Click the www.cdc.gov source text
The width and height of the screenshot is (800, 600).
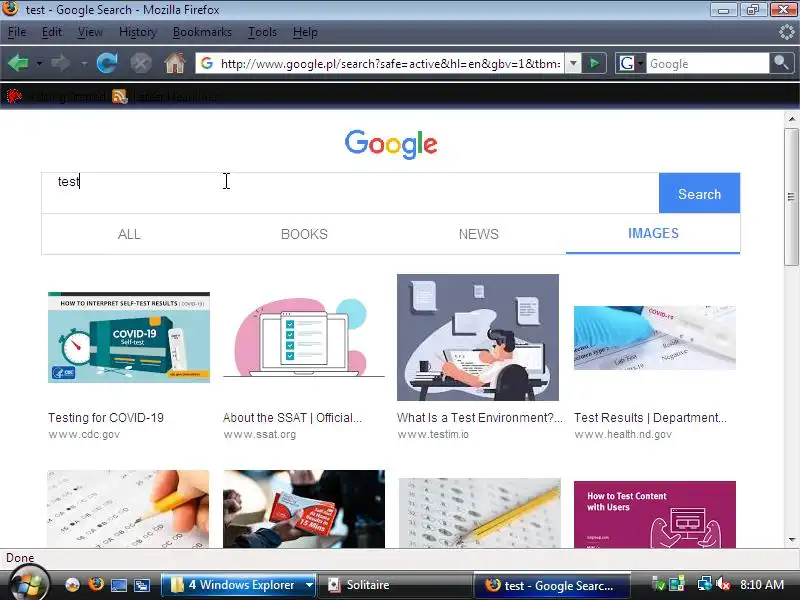[x=84, y=434]
